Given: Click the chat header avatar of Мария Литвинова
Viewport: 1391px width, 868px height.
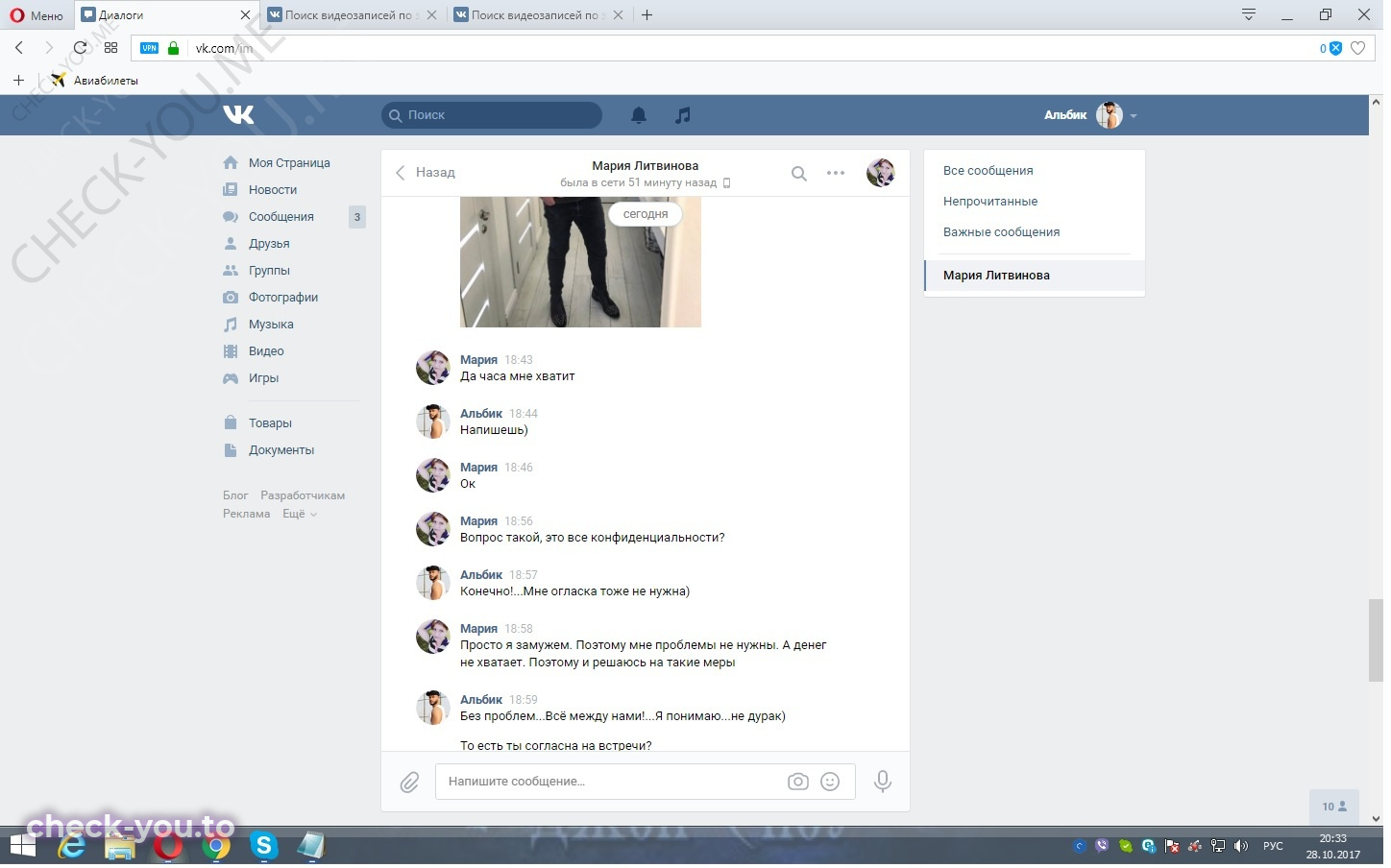Looking at the screenshot, I should [881, 173].
